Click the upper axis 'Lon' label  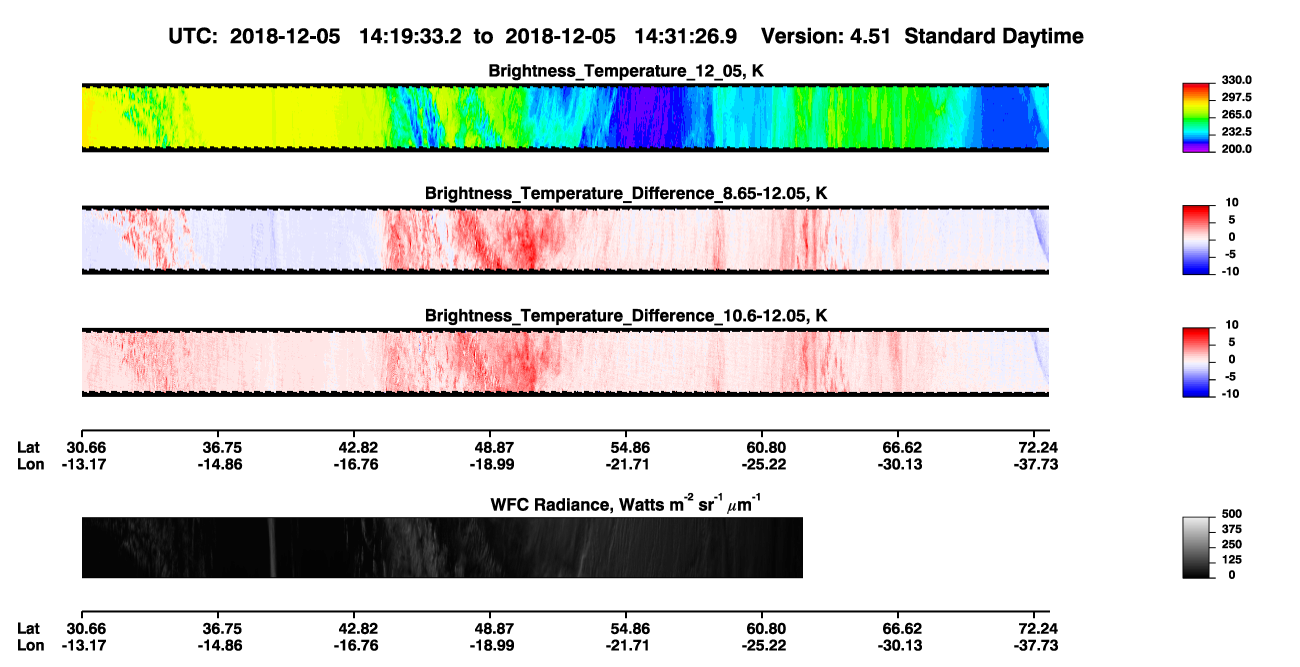[29, 464]
